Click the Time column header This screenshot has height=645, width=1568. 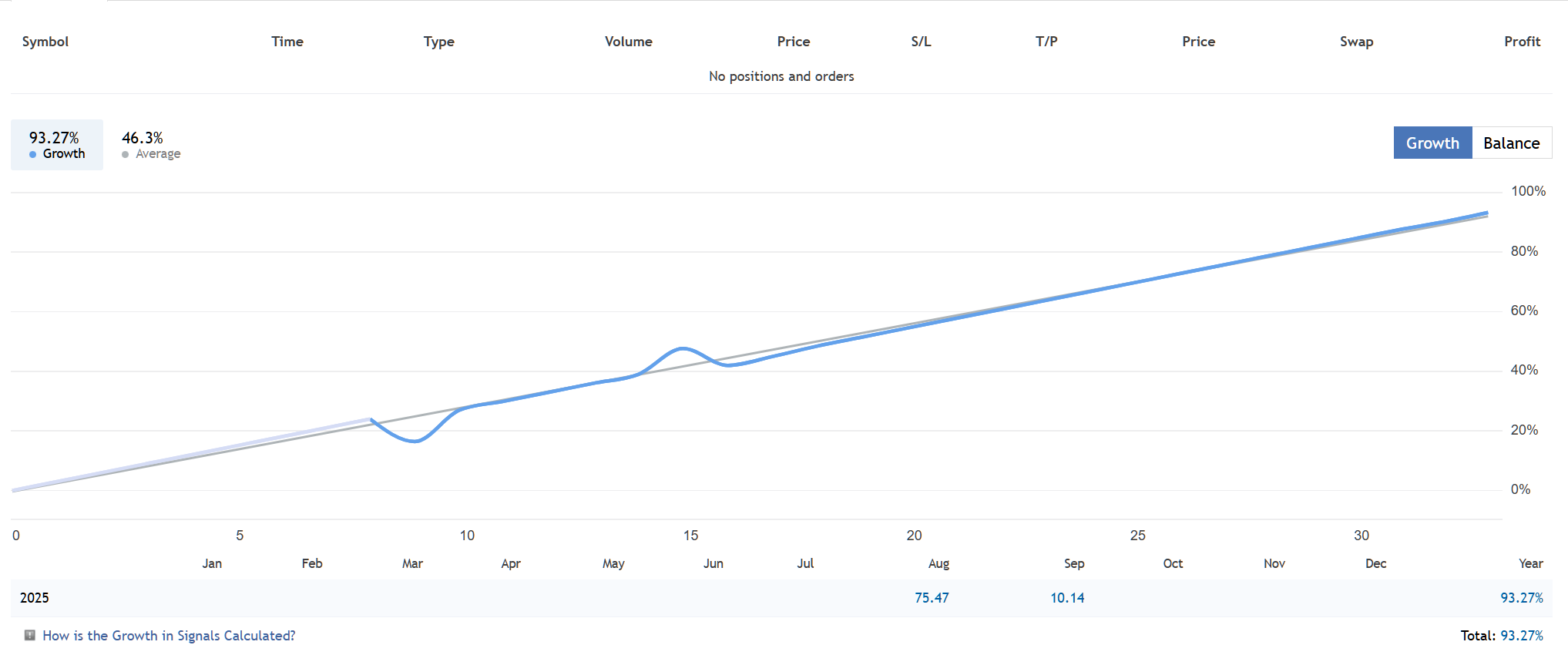coord(287,42)
